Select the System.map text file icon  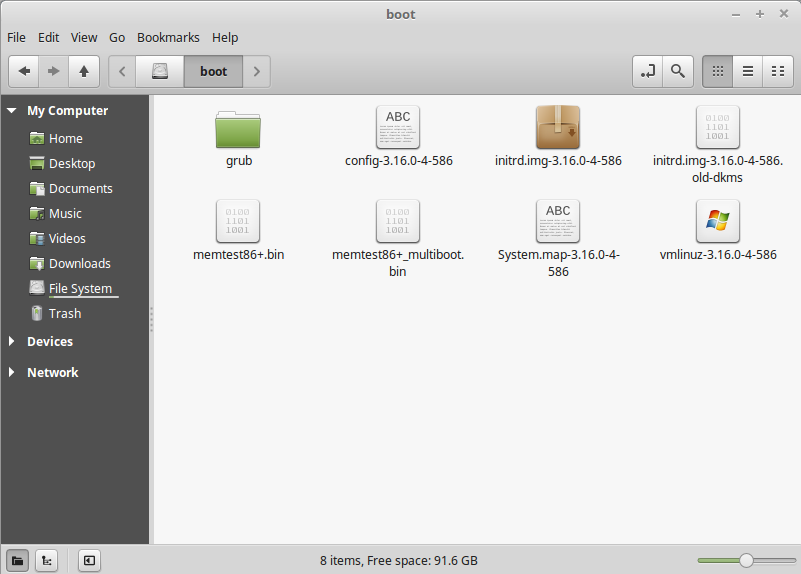click(558, 221)
